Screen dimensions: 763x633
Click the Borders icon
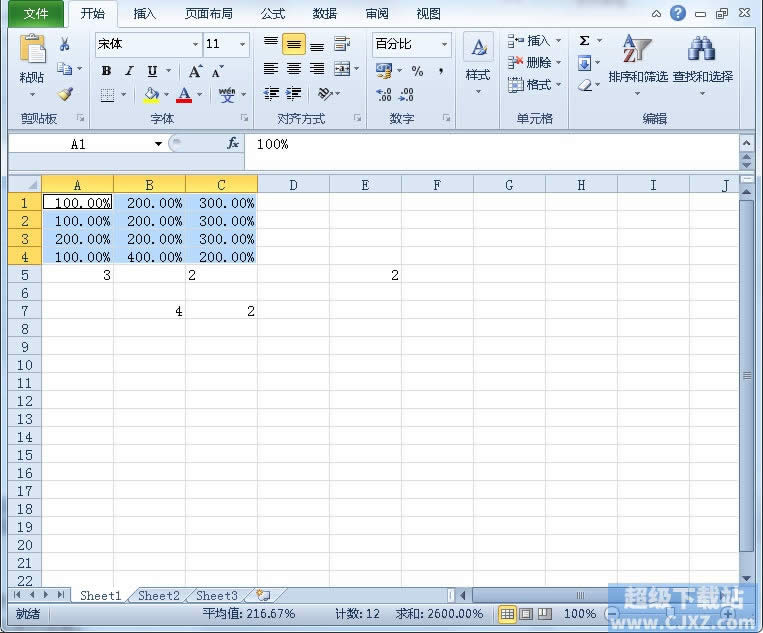107,95
